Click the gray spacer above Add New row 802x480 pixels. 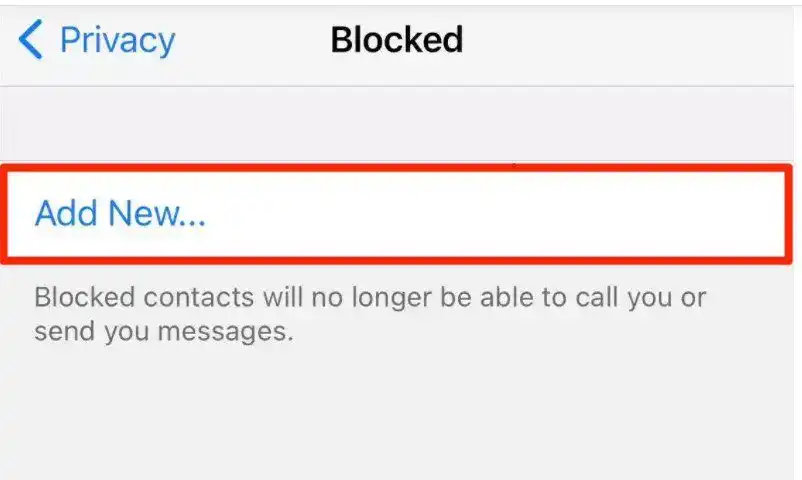(x=396, y=125)
